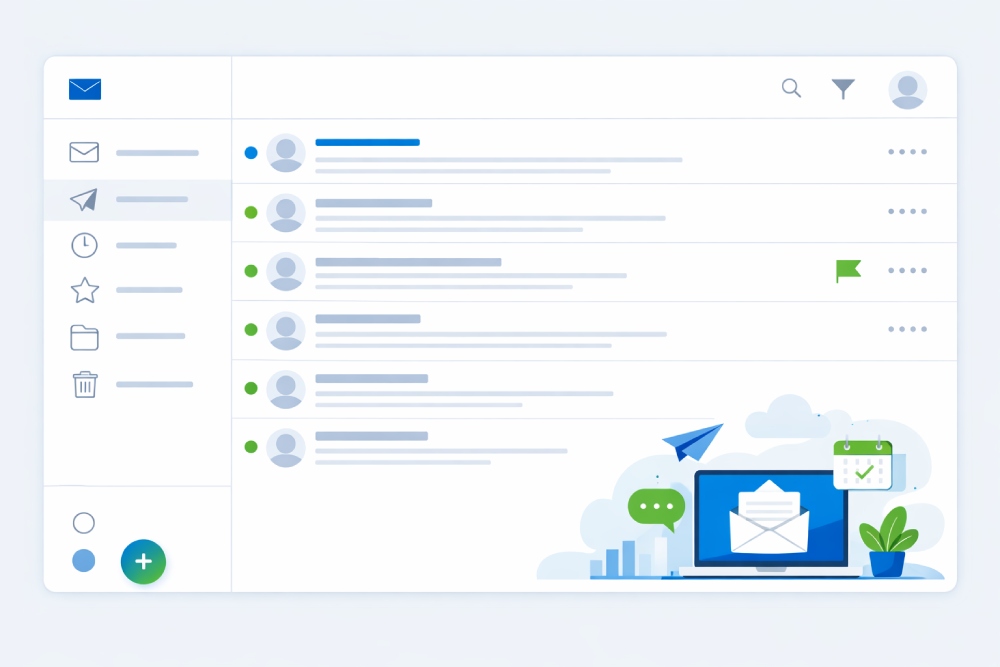Select the solid blue circle in sidebar
Image resolution: width=1000 pixels, height=667 pixels.
[x=84, y=561]
